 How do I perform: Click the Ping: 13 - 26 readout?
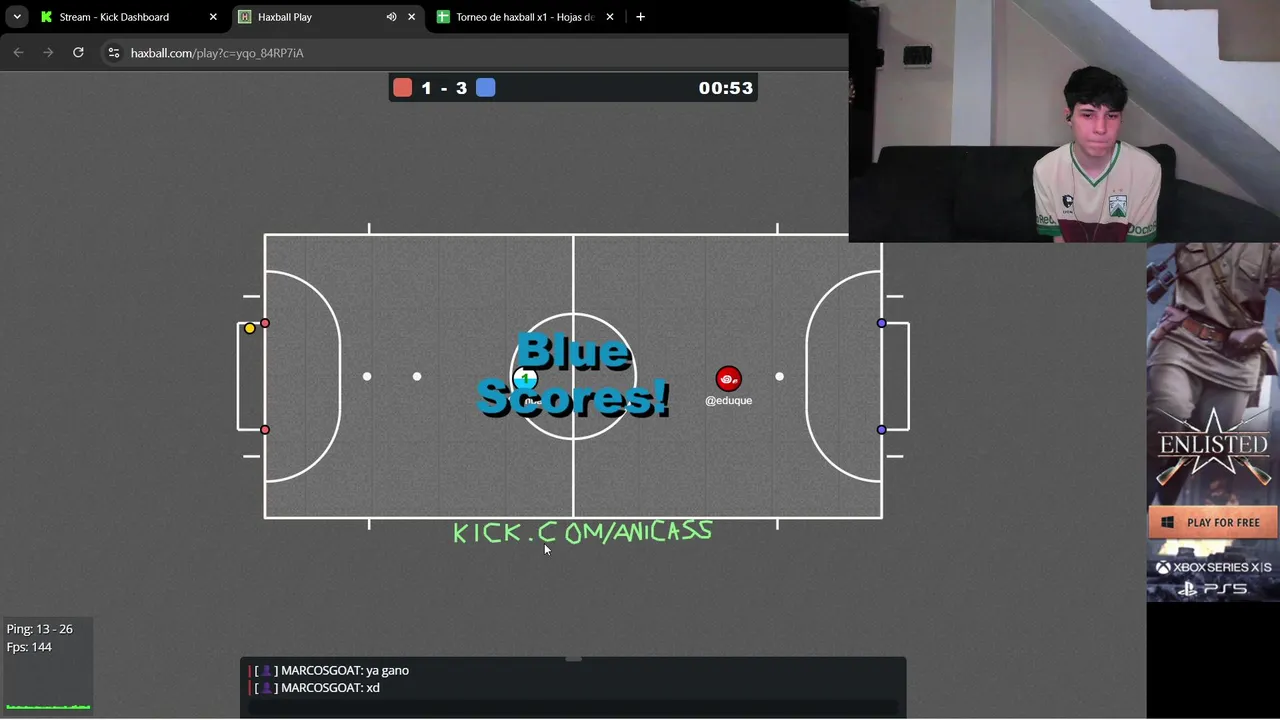(40, 629)
